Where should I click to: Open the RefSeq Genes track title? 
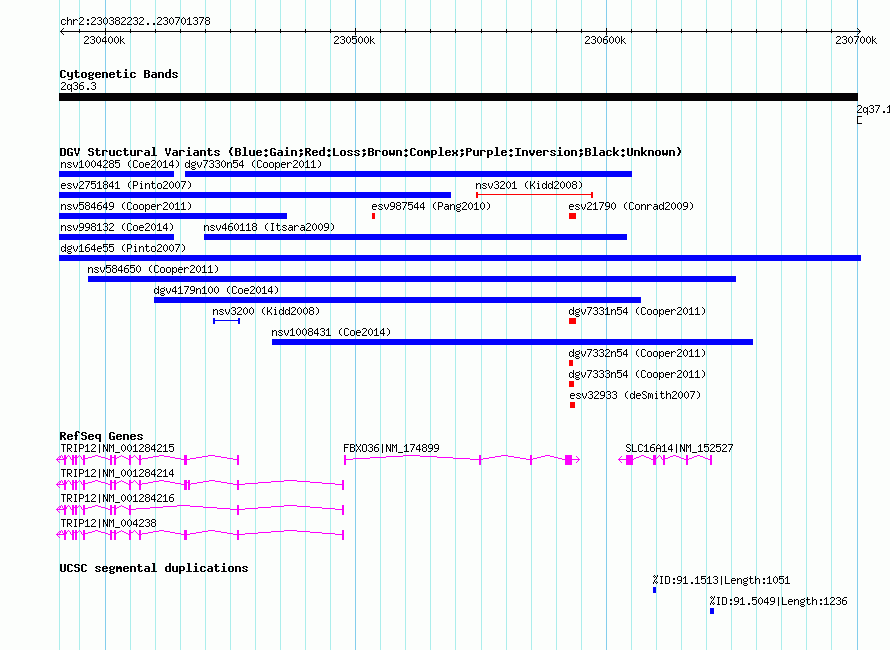pyautogui.click(x=101, y=436)
